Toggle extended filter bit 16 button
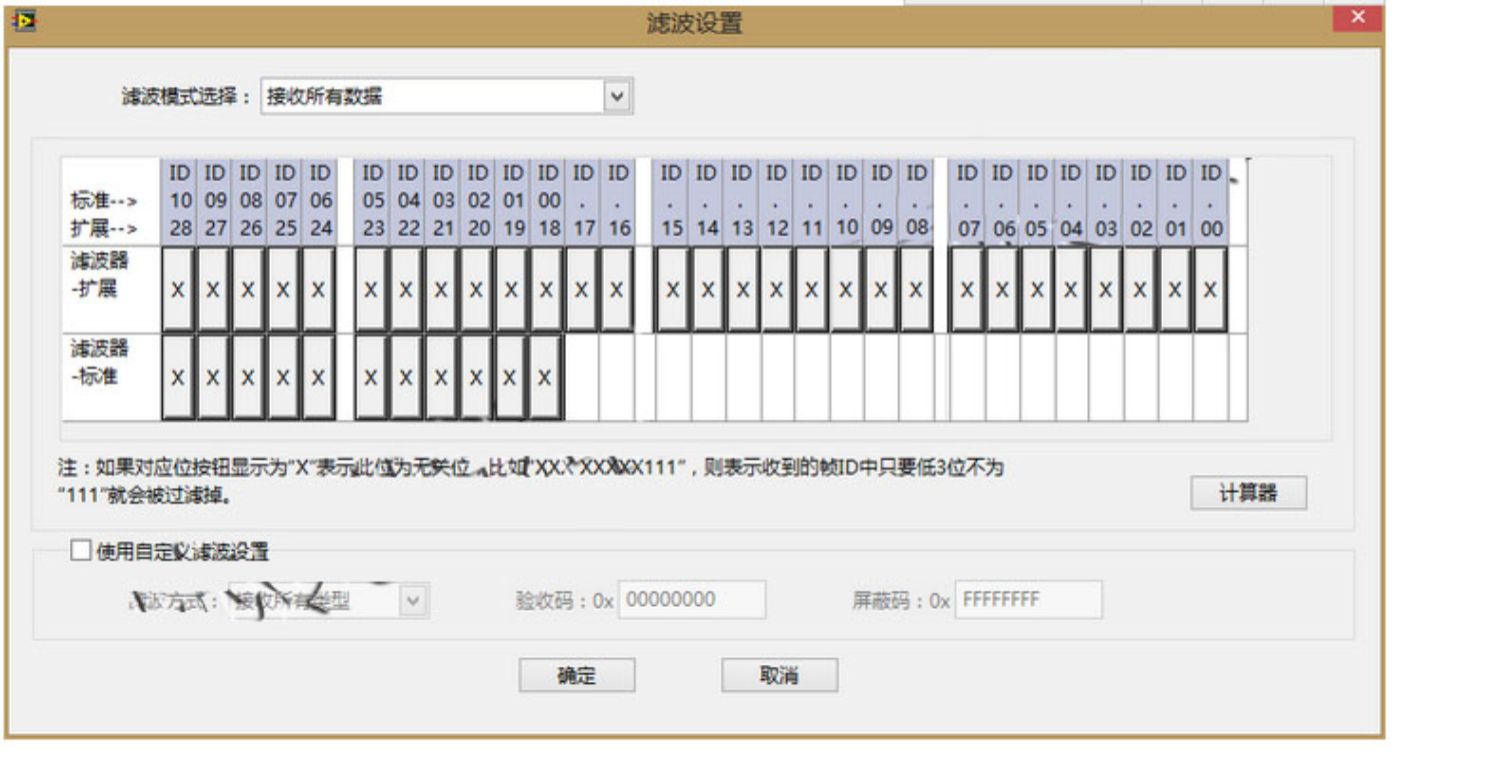The height and width of the screenshot is (774, 1500). (617, 290)
